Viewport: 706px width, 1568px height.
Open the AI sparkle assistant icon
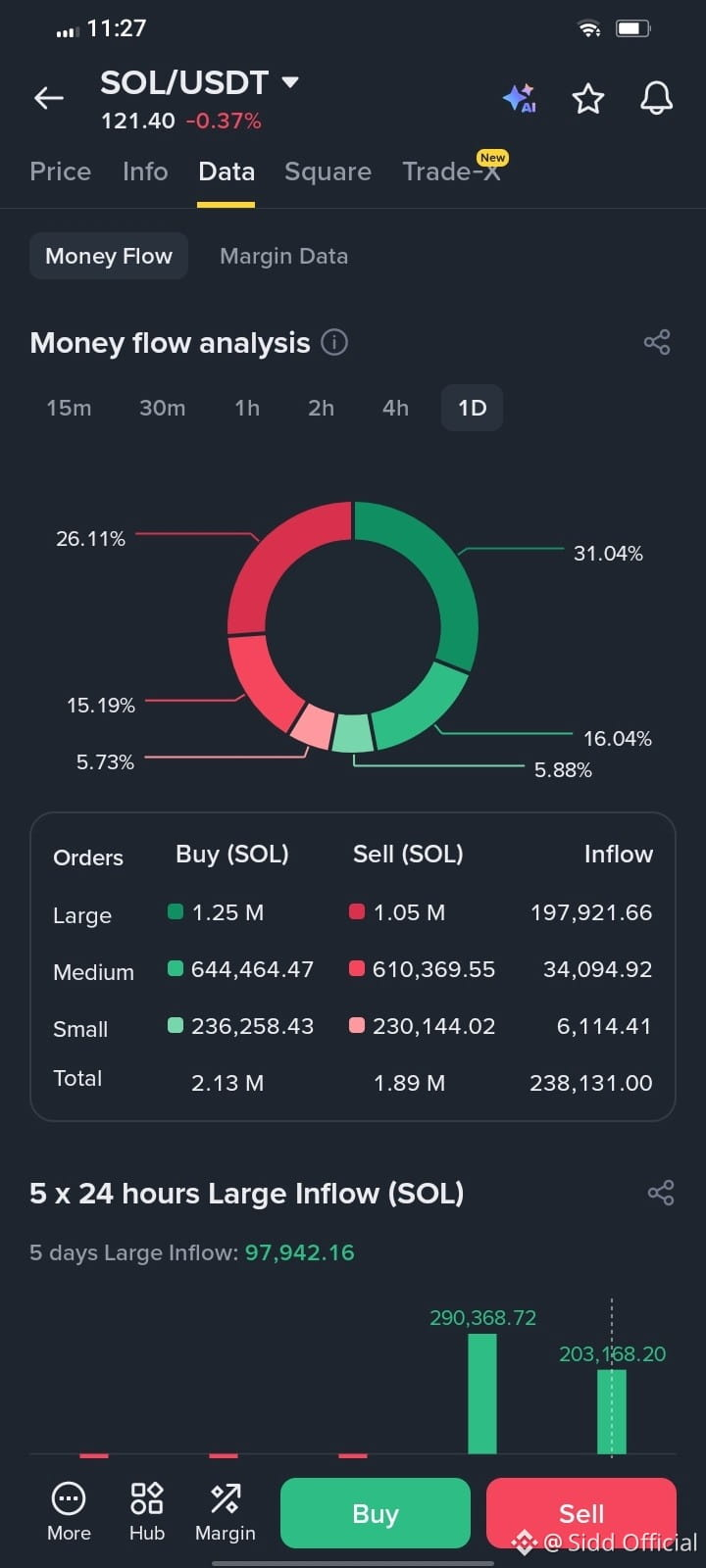pos(520,98)
